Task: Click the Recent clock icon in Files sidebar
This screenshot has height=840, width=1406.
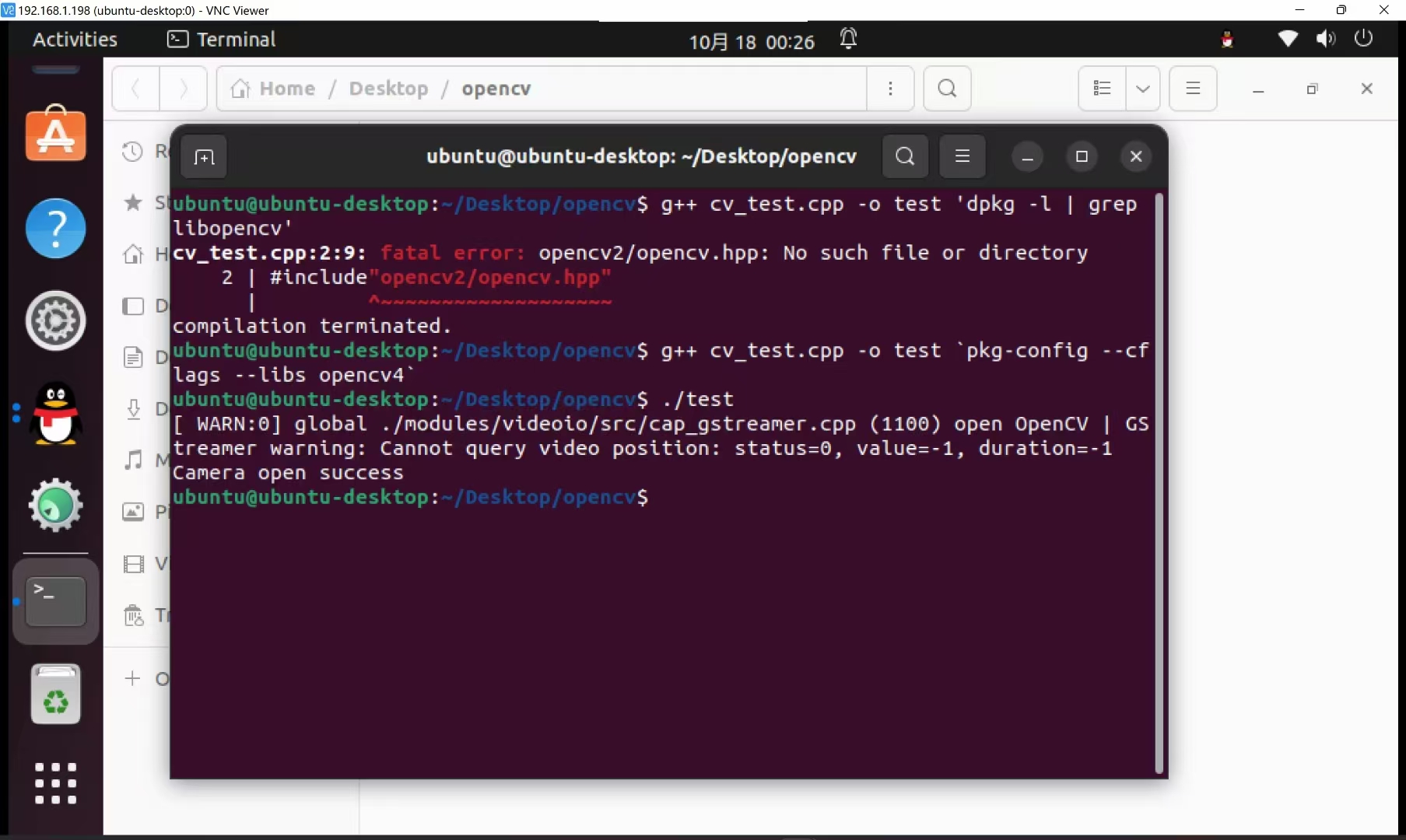Action: 133,152
